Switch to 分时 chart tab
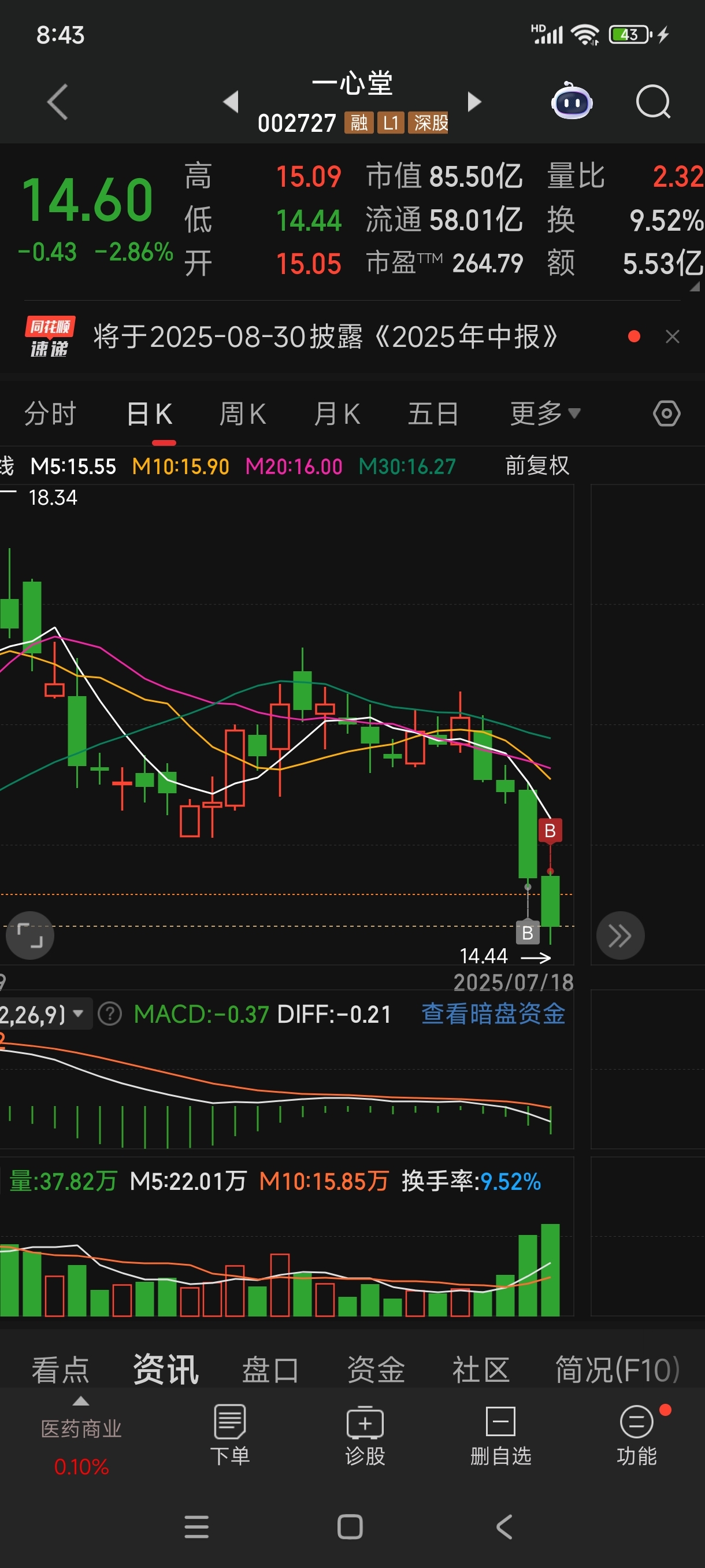 click(50, 414)
